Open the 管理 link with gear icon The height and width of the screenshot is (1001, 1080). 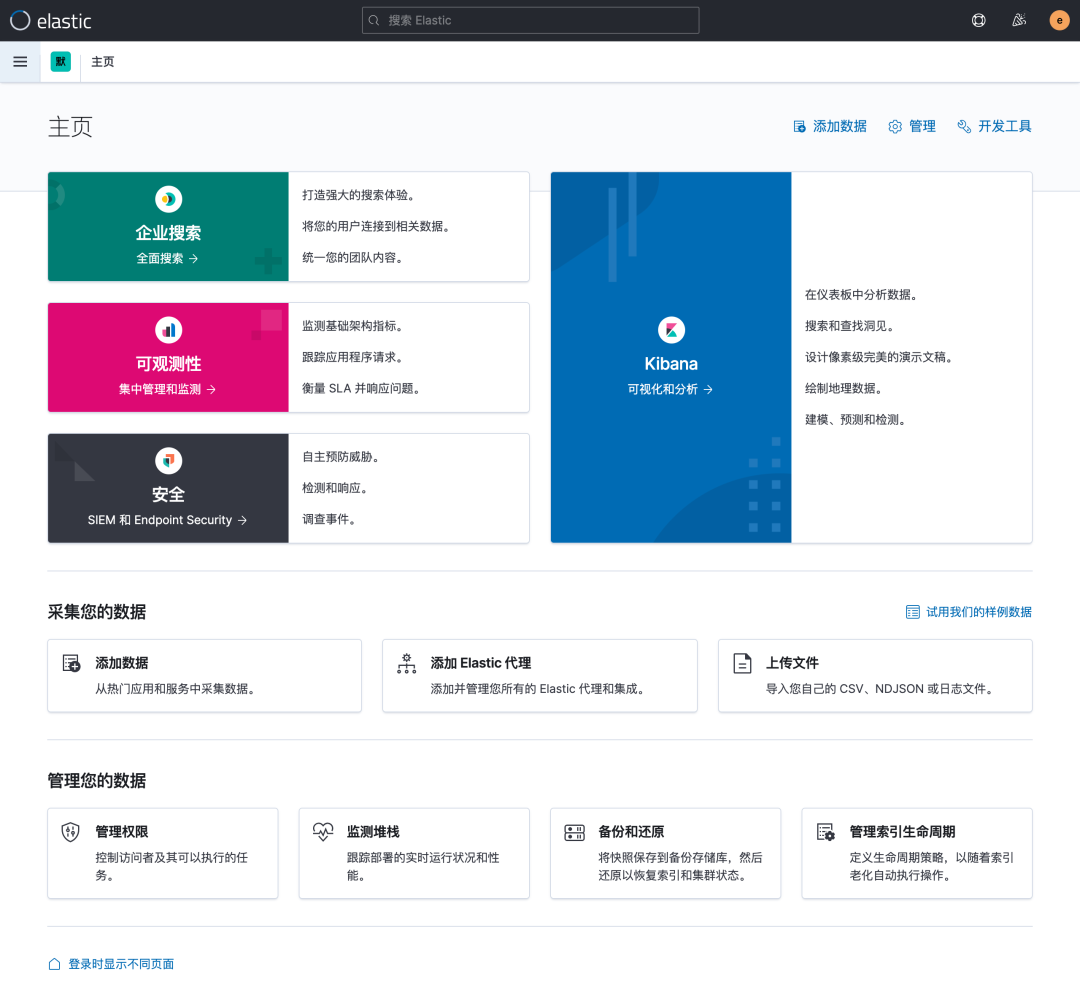(x=912, y=126)
